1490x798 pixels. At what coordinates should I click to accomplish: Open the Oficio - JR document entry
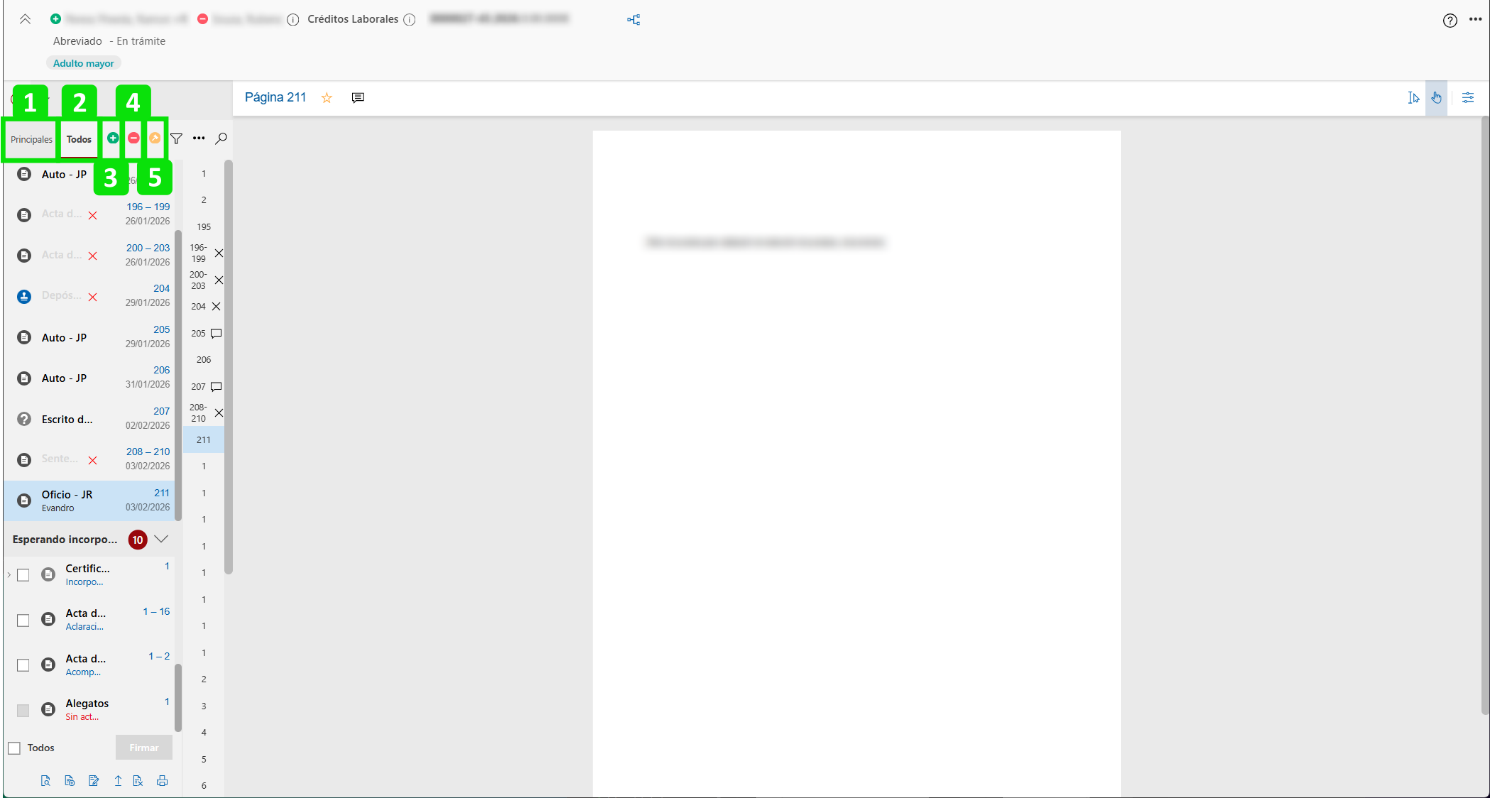(x=90, y=500)
